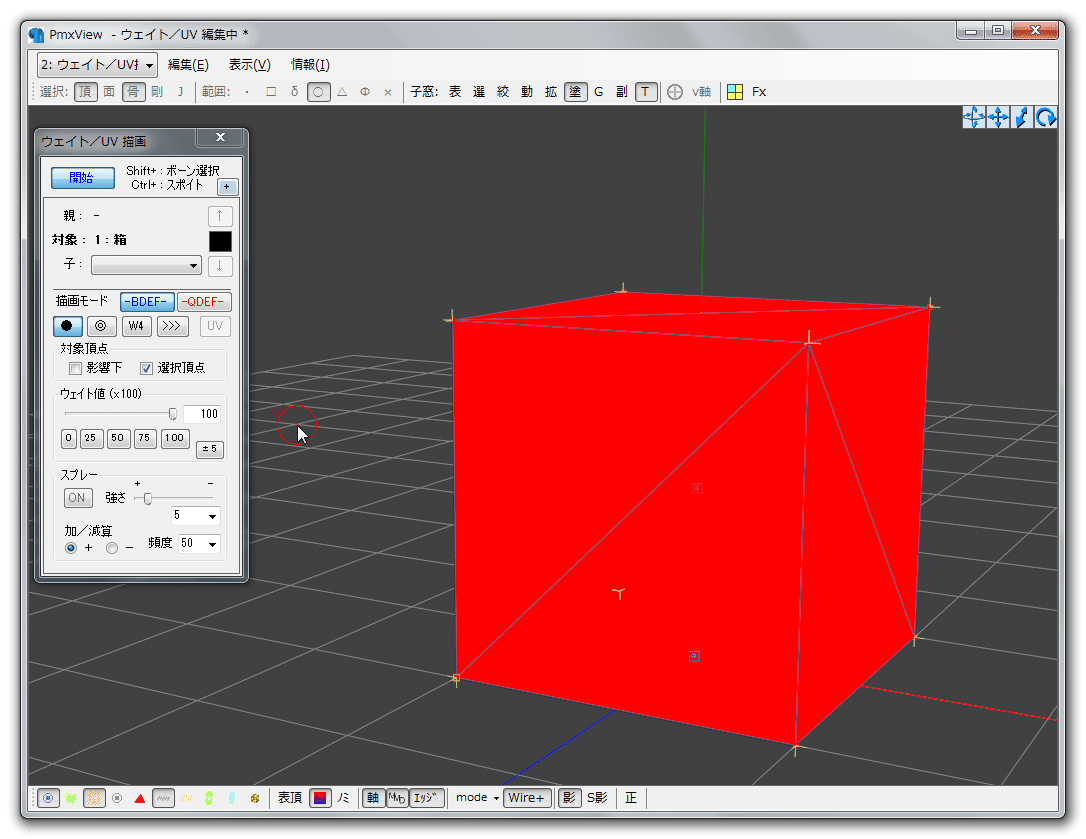1086x839 pixels.
Task: Open 頻度 frequency dropdown 50
Action: 199,543
